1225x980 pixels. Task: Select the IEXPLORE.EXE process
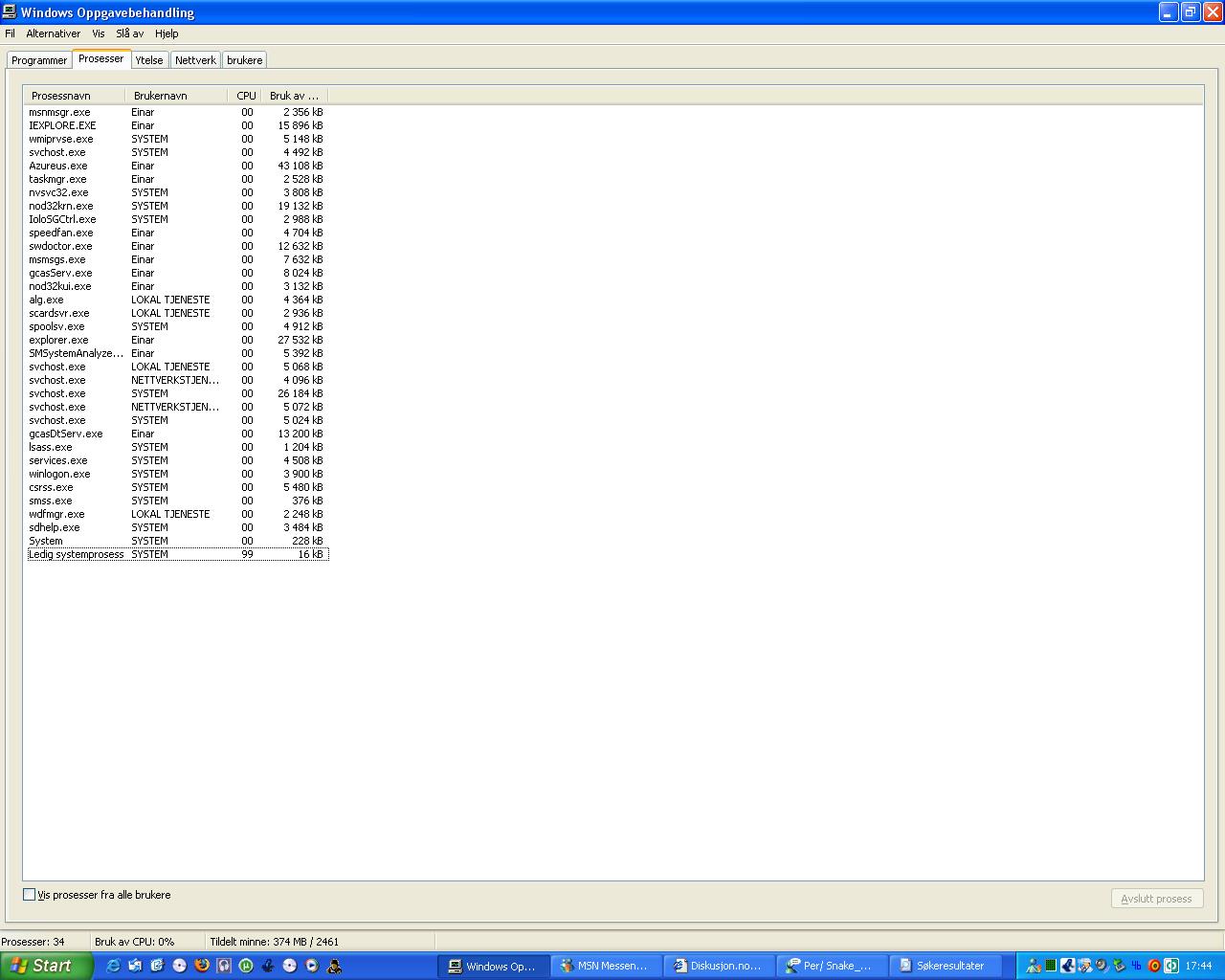[x=177, y=125]
